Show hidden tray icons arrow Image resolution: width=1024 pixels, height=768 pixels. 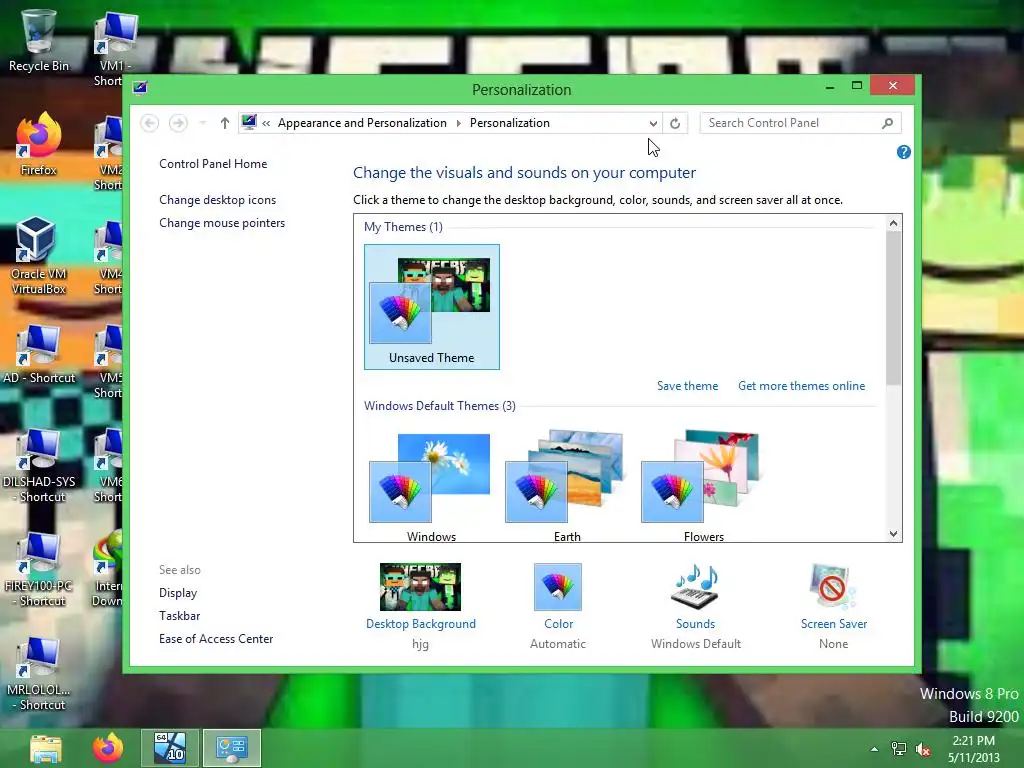click(x=874, y=750)
